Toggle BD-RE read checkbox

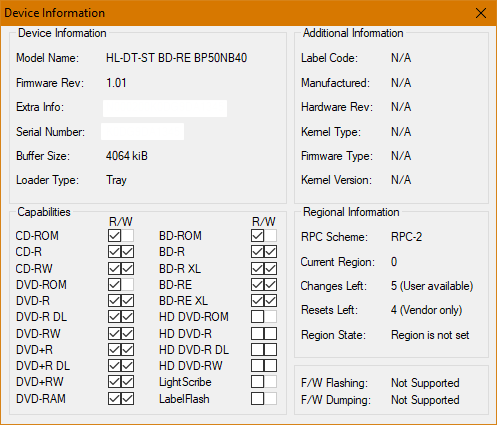click(x=257, y=285)
